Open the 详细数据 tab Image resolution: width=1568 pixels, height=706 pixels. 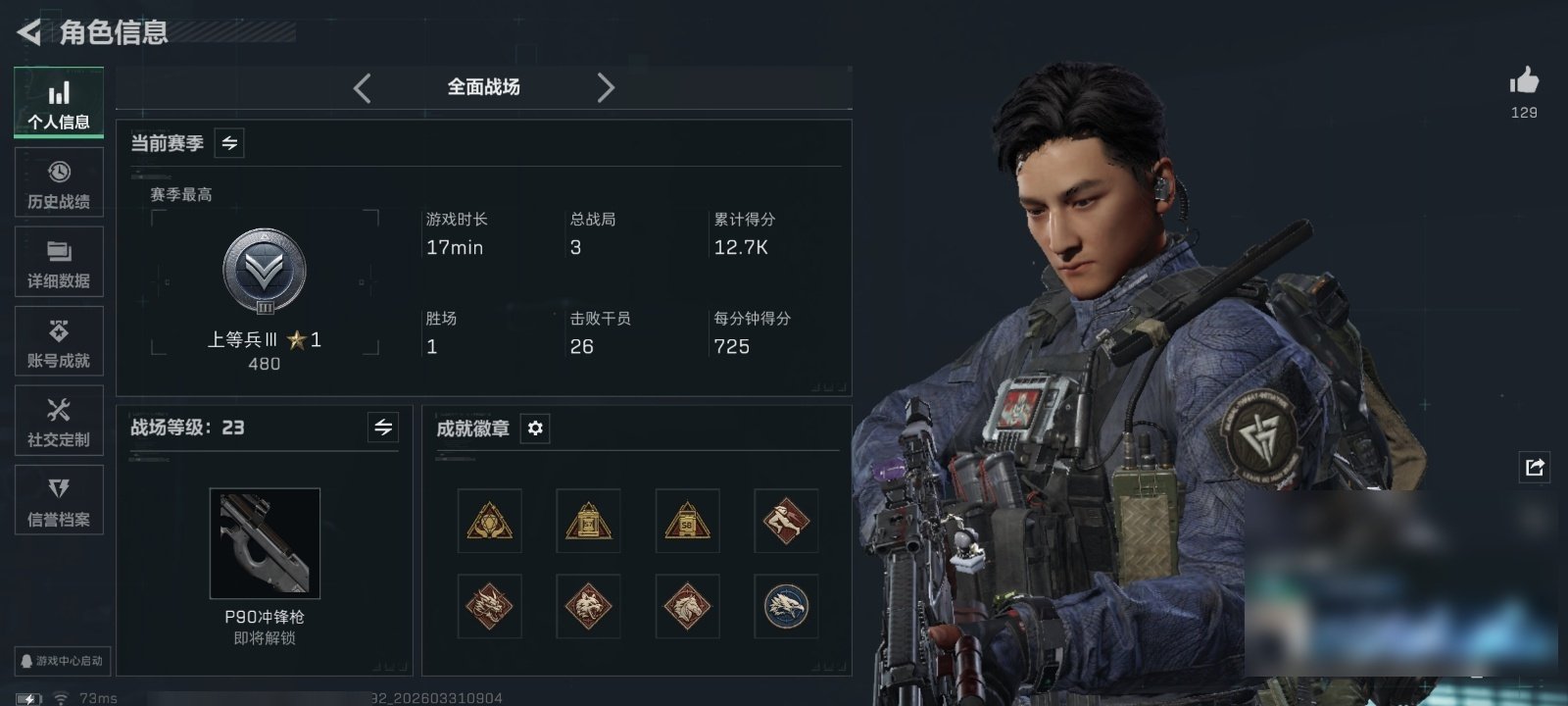pos(59,262)
